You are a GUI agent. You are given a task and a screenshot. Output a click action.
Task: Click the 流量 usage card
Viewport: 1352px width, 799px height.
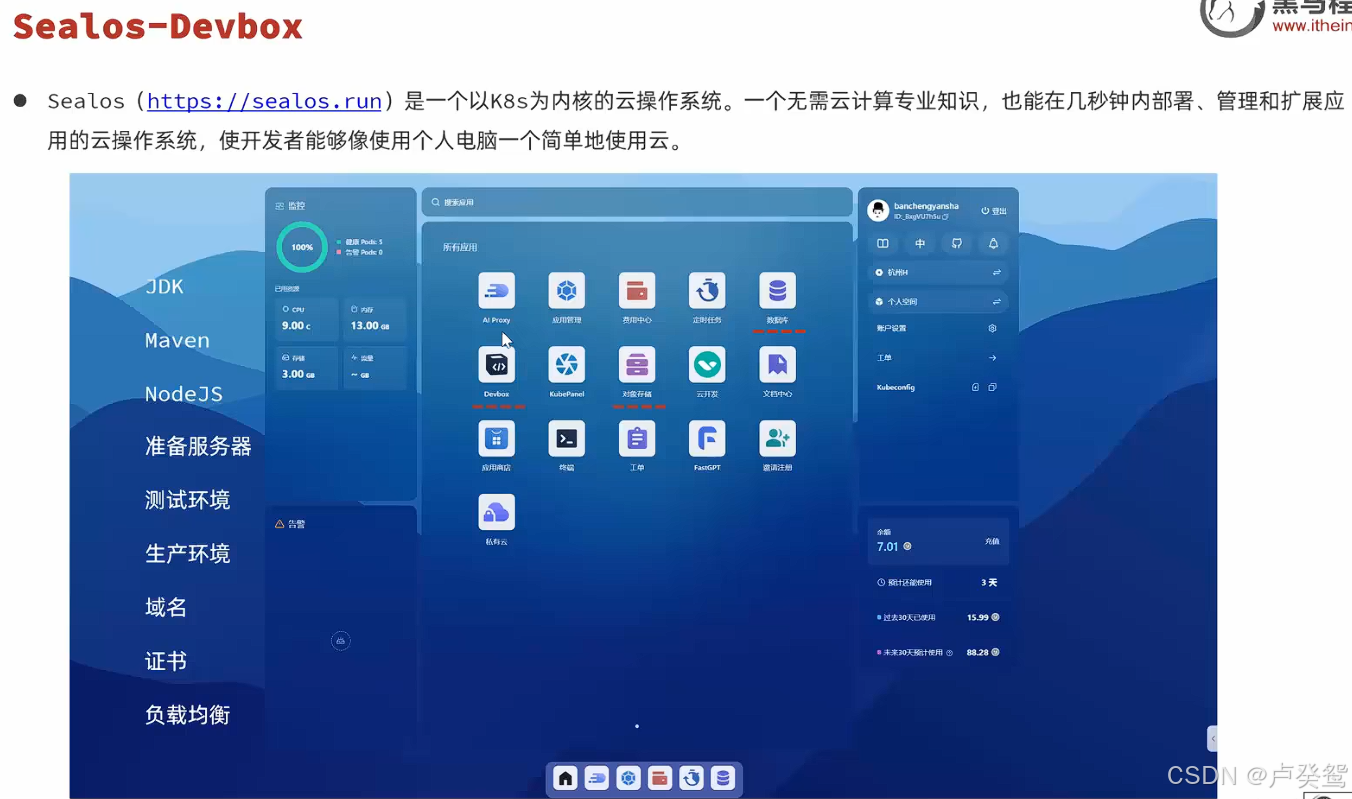pyautogui.click(x=375, y=368)
